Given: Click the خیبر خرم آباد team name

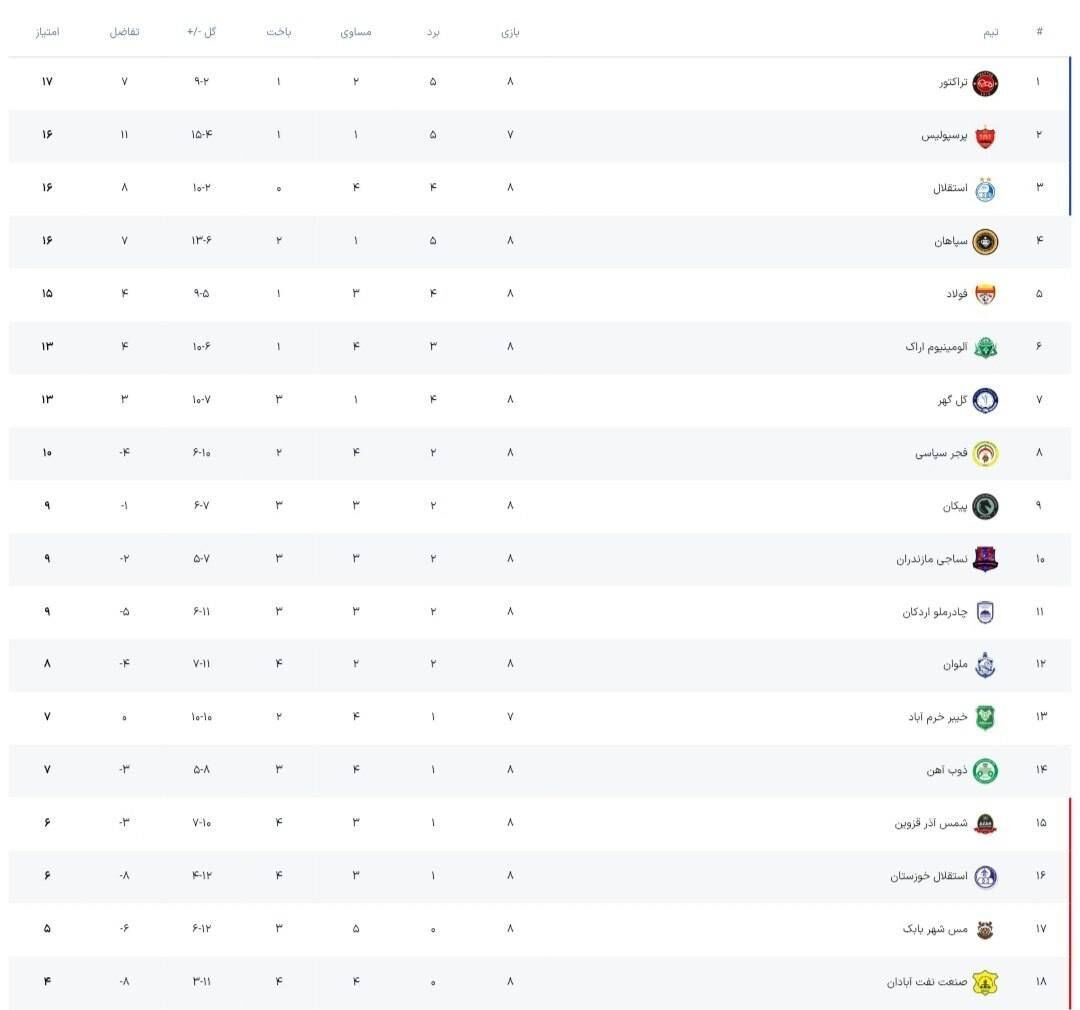Looking at the screenshot, I should click(937, 717).
